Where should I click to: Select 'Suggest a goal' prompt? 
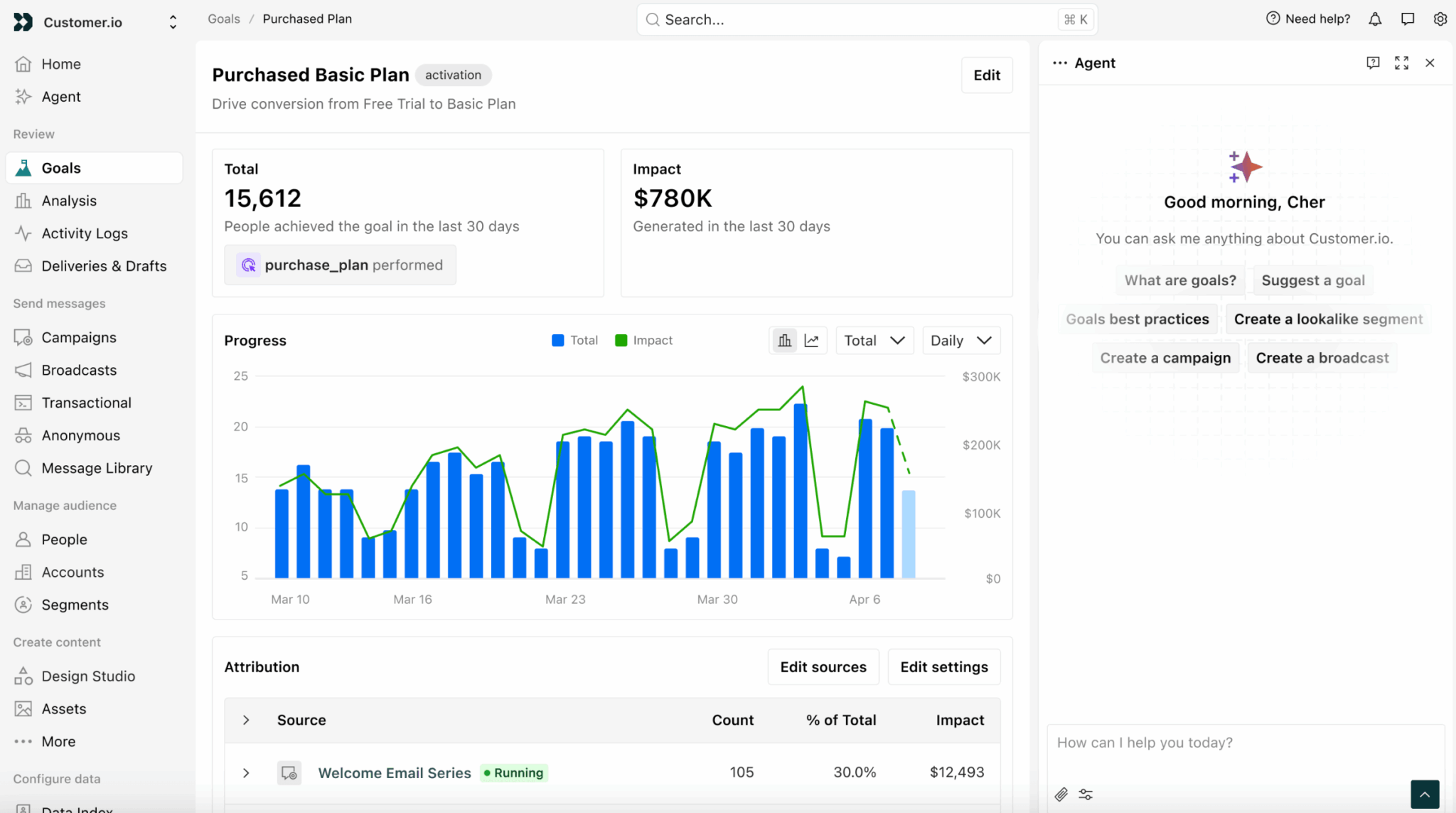point(1313,281)
